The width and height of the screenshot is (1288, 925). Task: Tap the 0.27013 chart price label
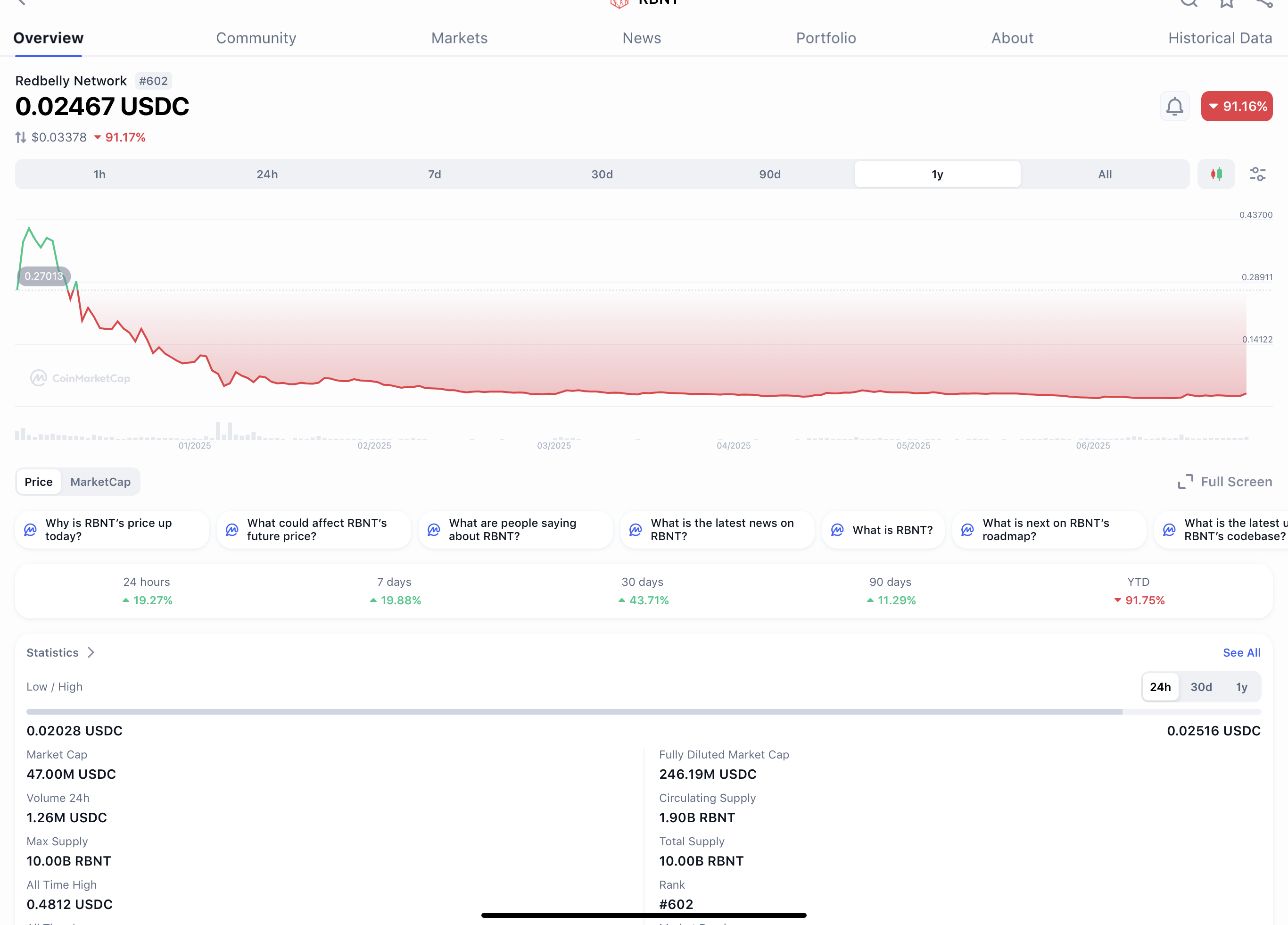[44, 276]
